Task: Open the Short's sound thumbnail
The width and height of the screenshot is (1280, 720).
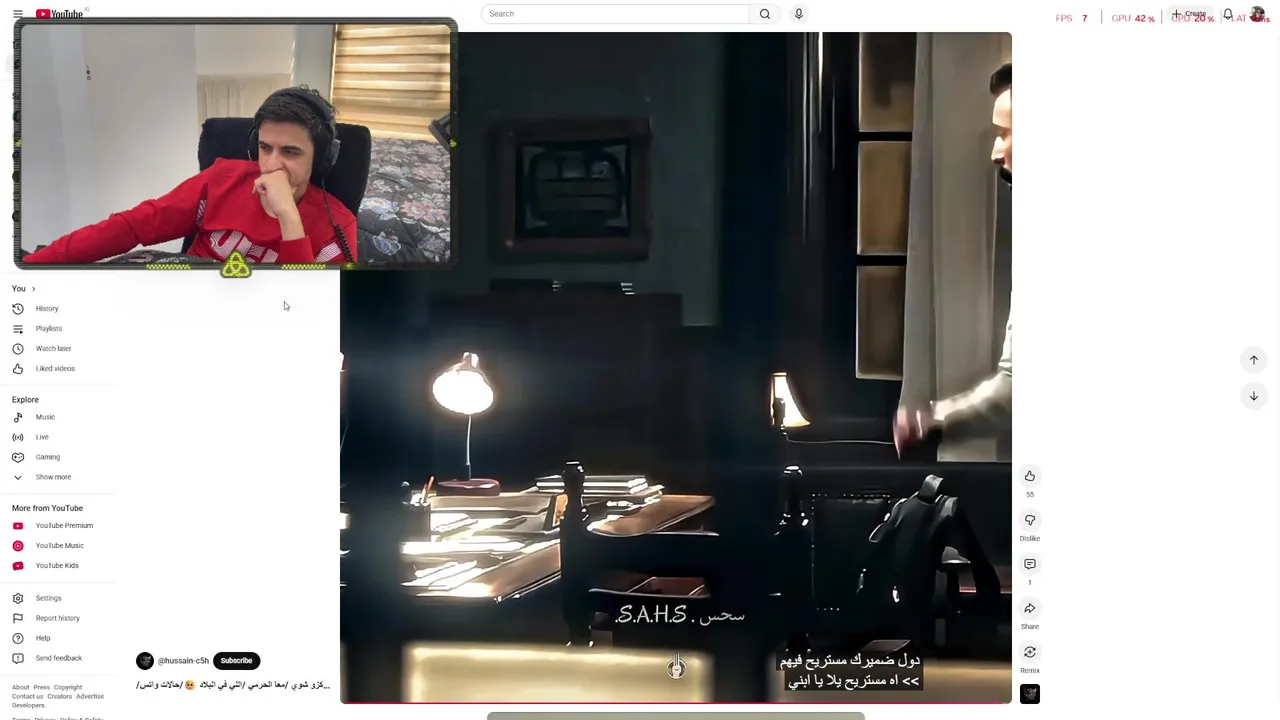Action: [x=1029, y=694]
